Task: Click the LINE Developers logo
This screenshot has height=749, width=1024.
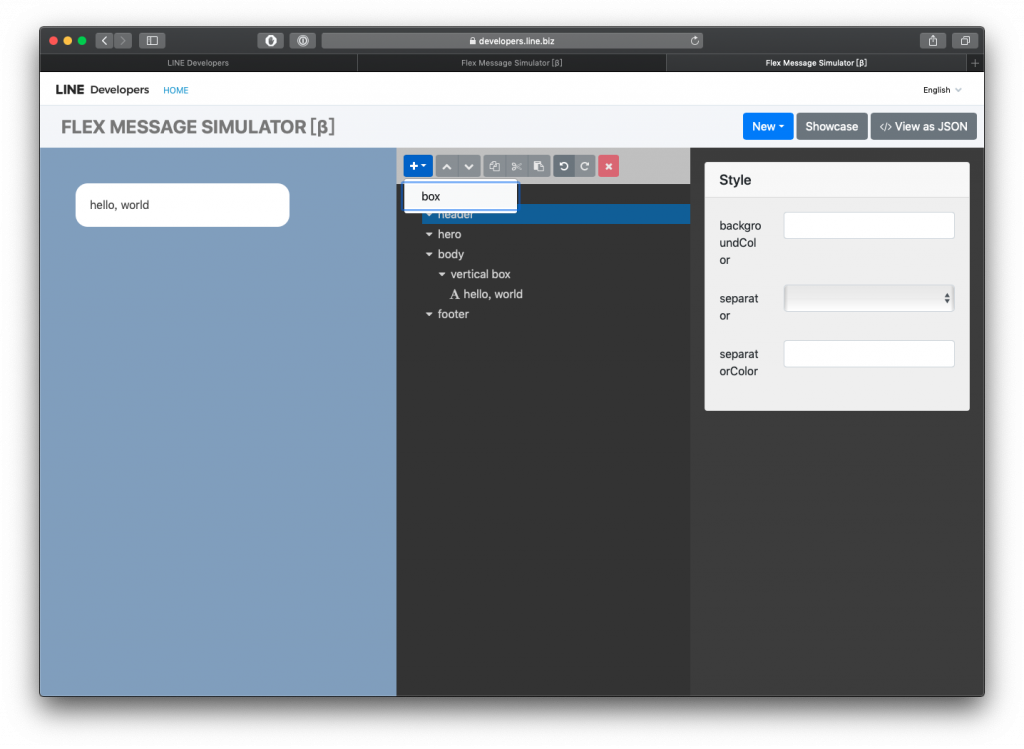Action: [x=102, y=89]
